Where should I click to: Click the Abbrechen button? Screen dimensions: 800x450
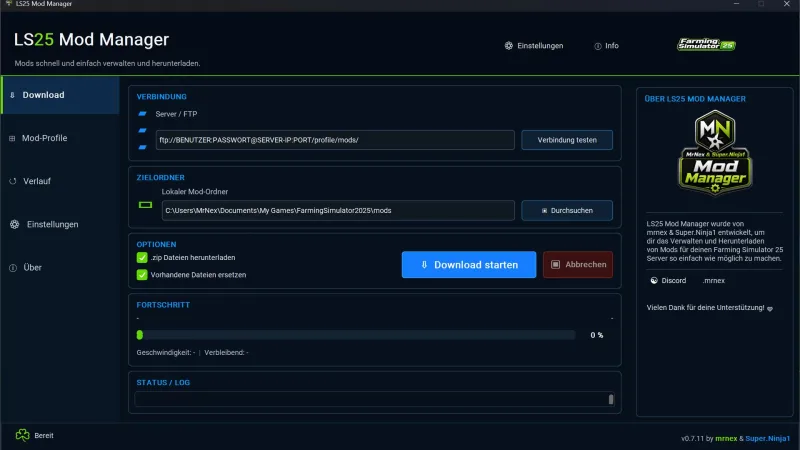pyautogui.click(x=578, y=265)
